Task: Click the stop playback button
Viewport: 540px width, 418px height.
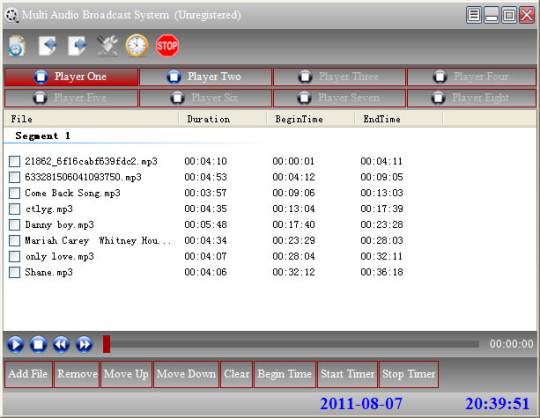Action: pyautogui.click(x=38, y=344)
